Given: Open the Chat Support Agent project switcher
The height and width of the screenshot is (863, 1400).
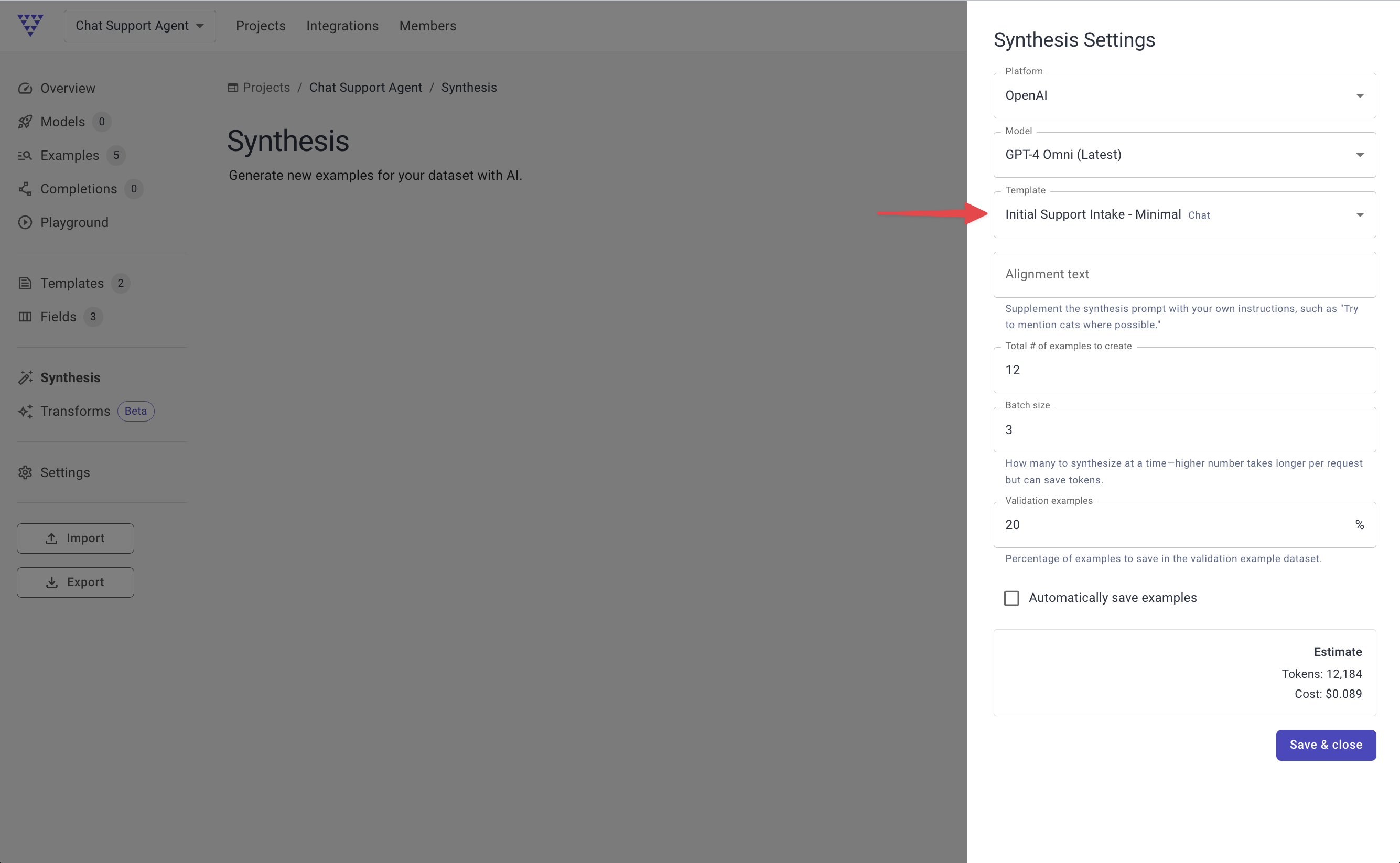Looking at the screenshot, I should 140,26.
